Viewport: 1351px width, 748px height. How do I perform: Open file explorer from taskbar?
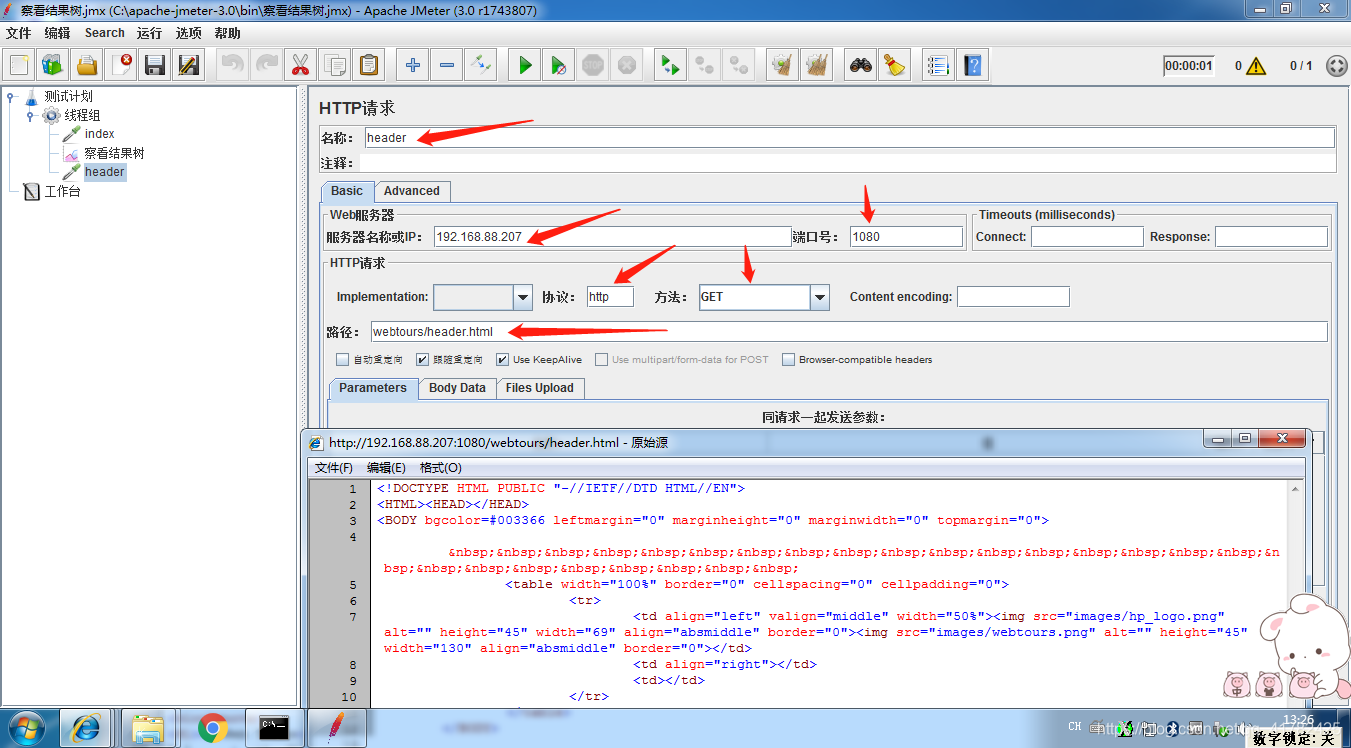coord(149,728)
